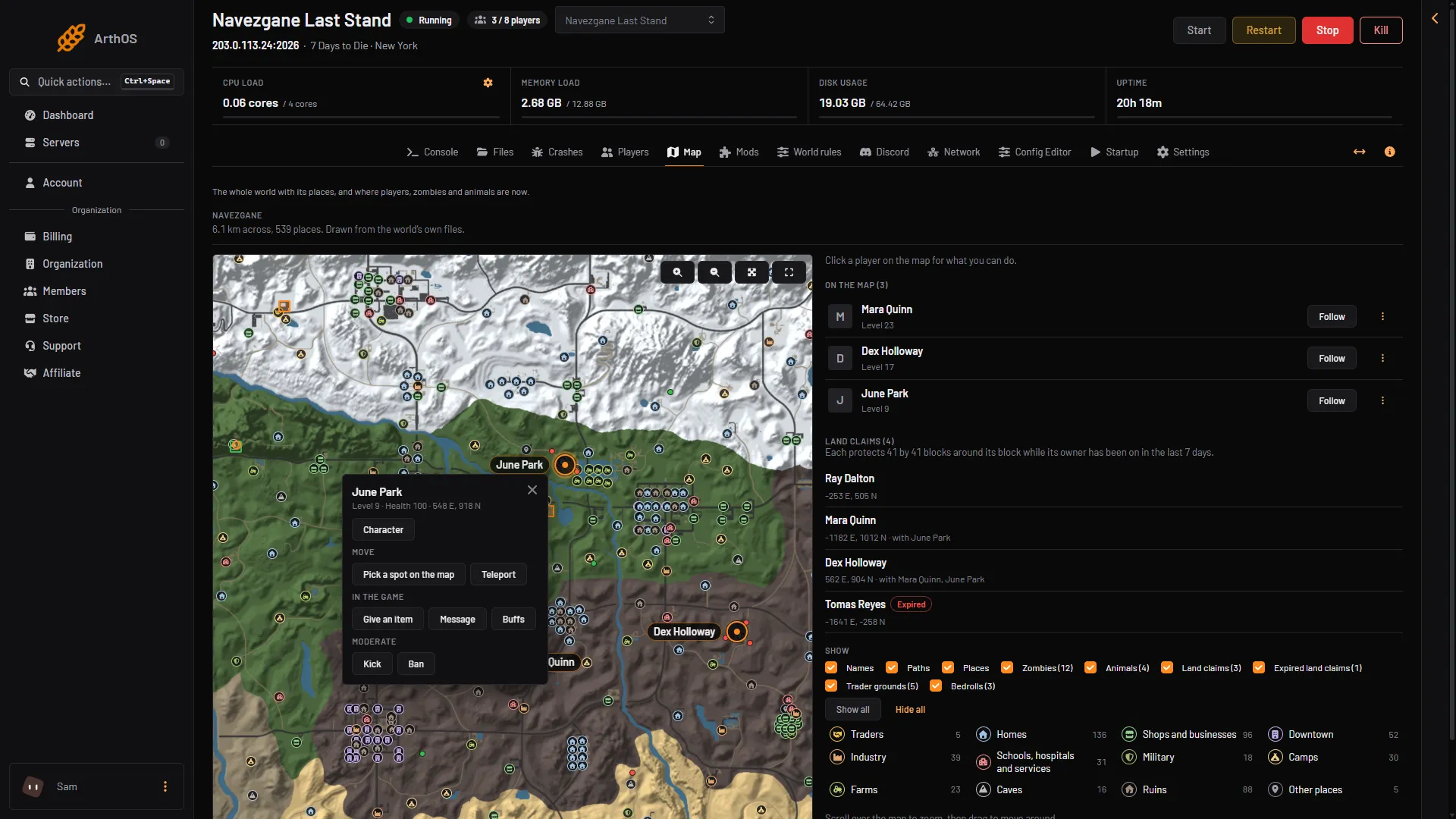
Task: Open the orange info icon
Action: click(1390, 152)
